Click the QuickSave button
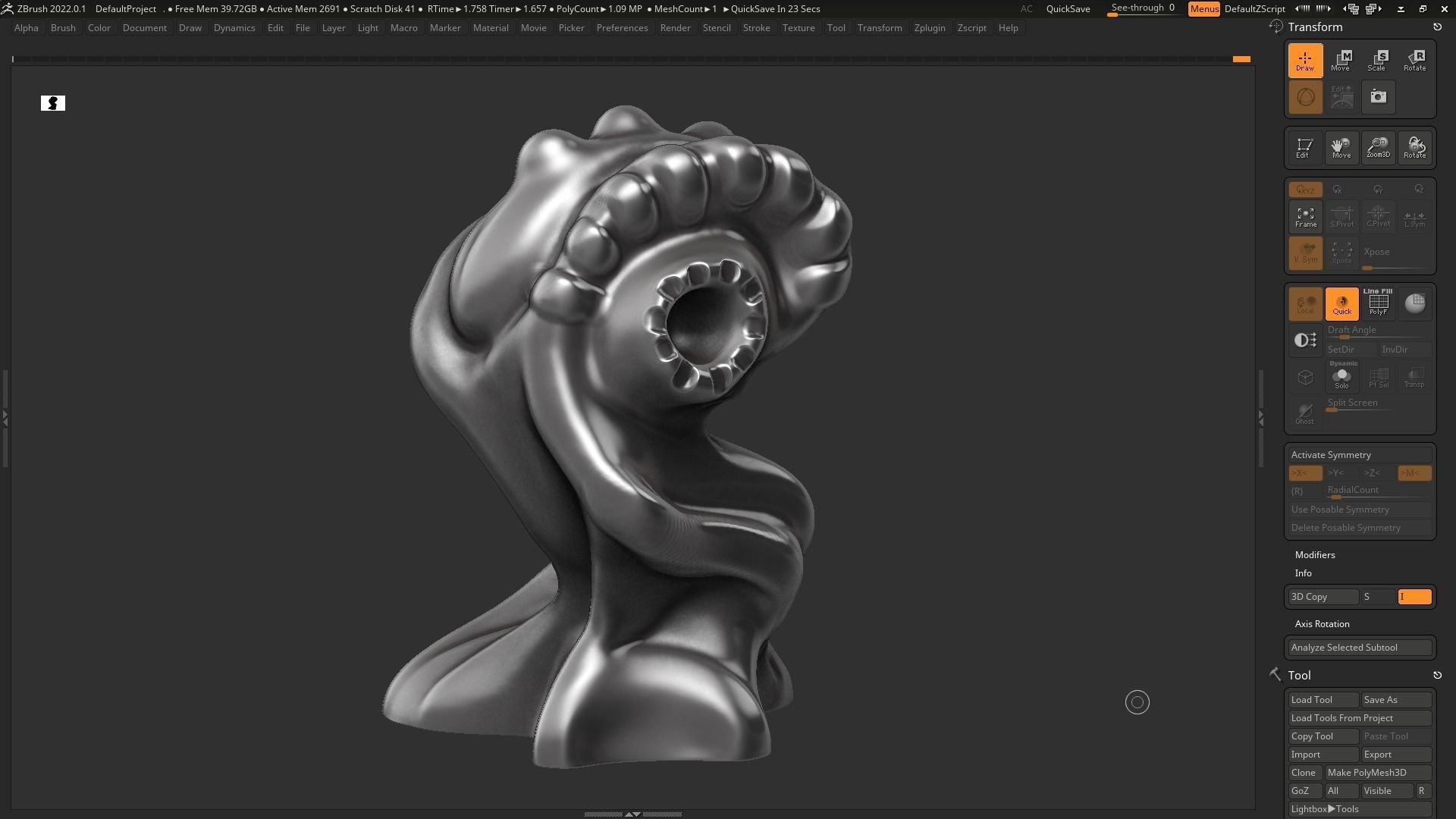Image resolution: width=1456 pixels, height=819 pixels. pyautogui.click(x=1068, y=9)
